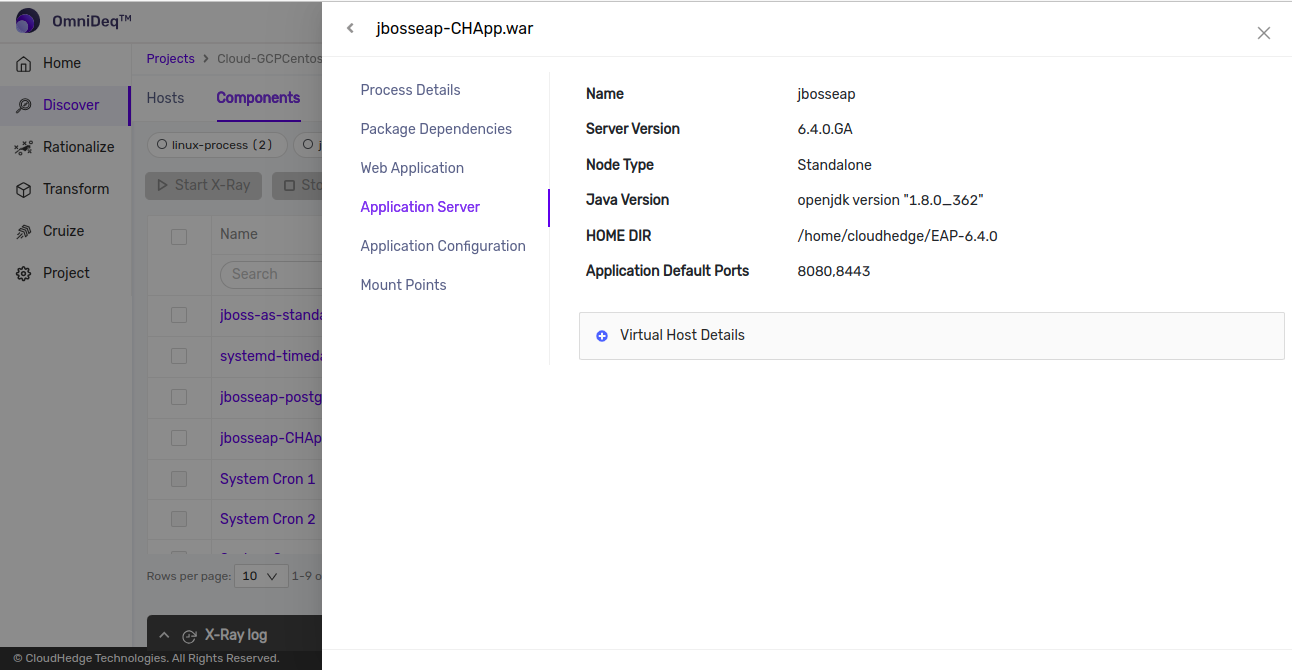Open the Package Dependencies tab
1292x670 pixels.
[436, 129]
